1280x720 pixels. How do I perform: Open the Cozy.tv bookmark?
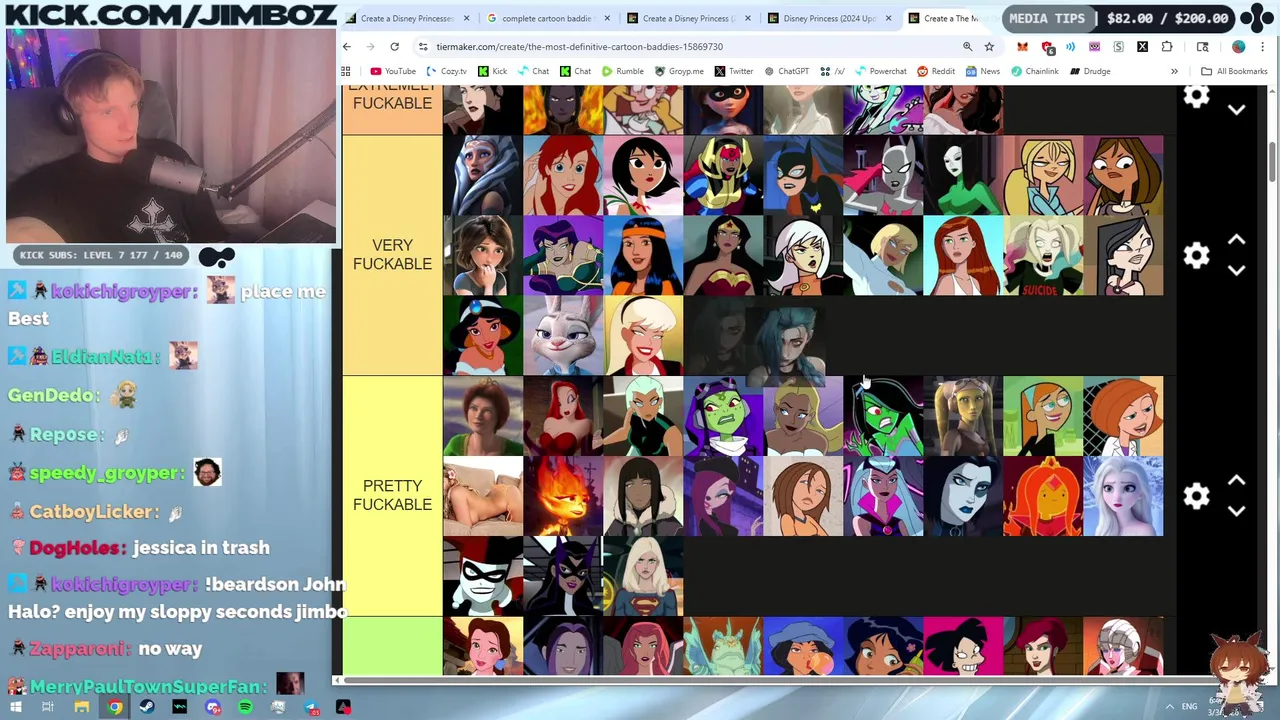click(446, 71)
